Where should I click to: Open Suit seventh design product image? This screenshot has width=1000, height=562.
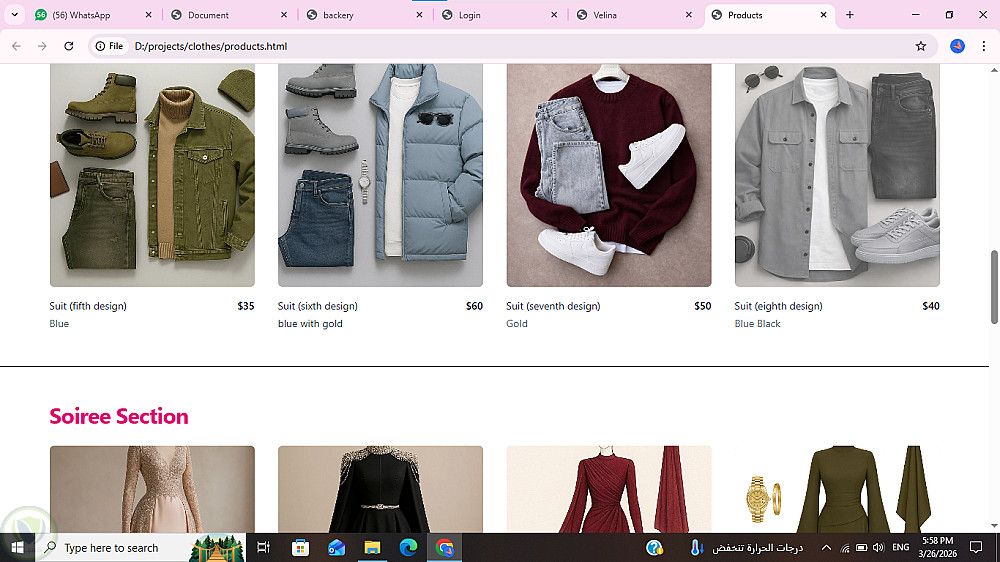click(609, 175)
